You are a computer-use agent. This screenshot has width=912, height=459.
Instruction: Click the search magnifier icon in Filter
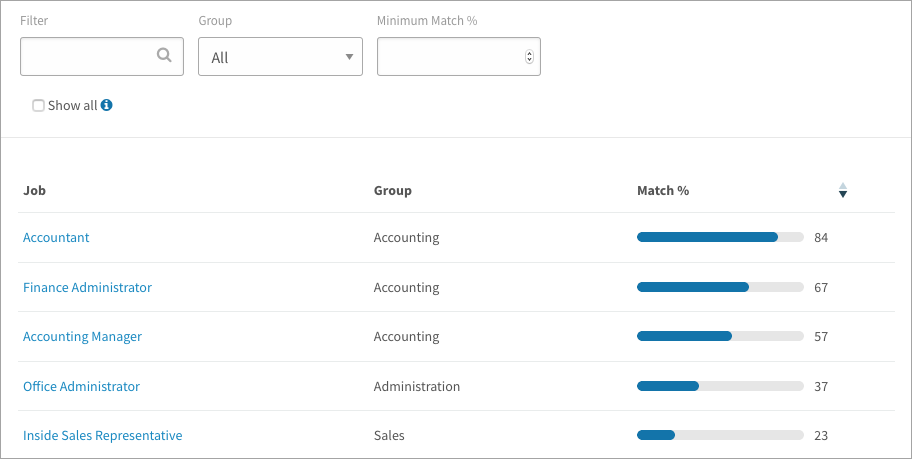tap(164, 55)
